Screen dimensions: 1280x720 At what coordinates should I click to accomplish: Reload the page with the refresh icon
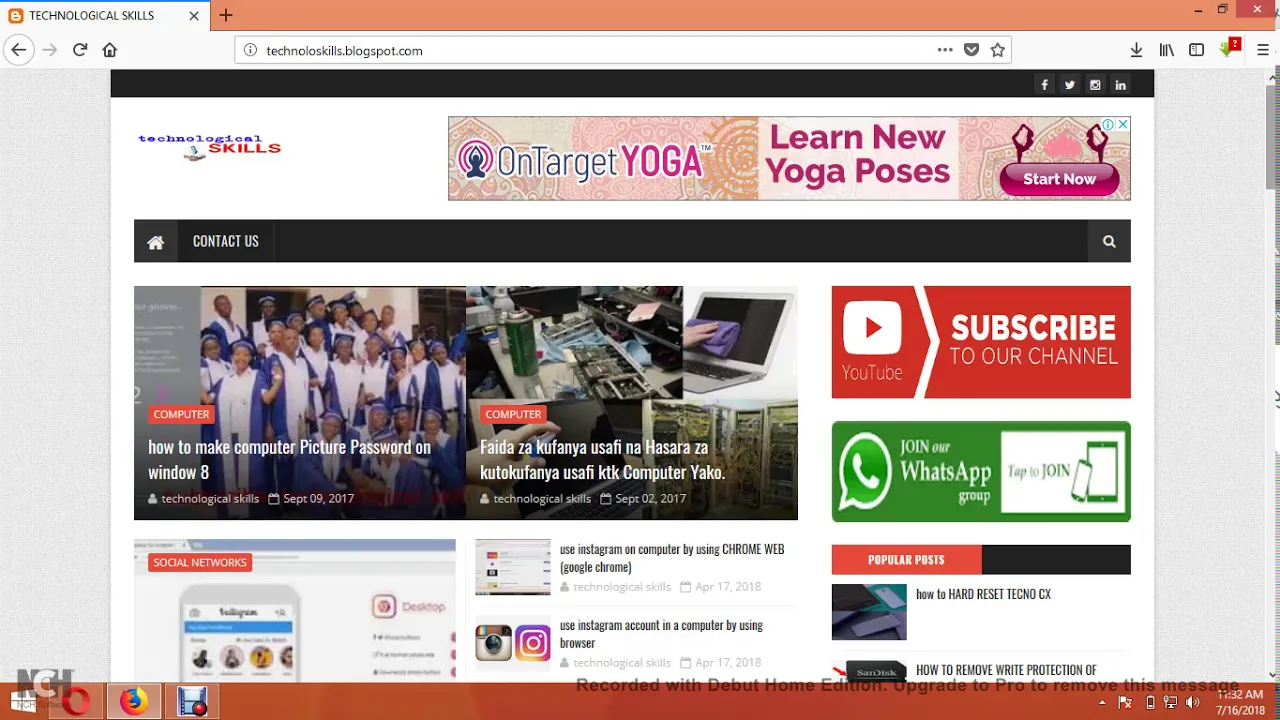[80, 50]
